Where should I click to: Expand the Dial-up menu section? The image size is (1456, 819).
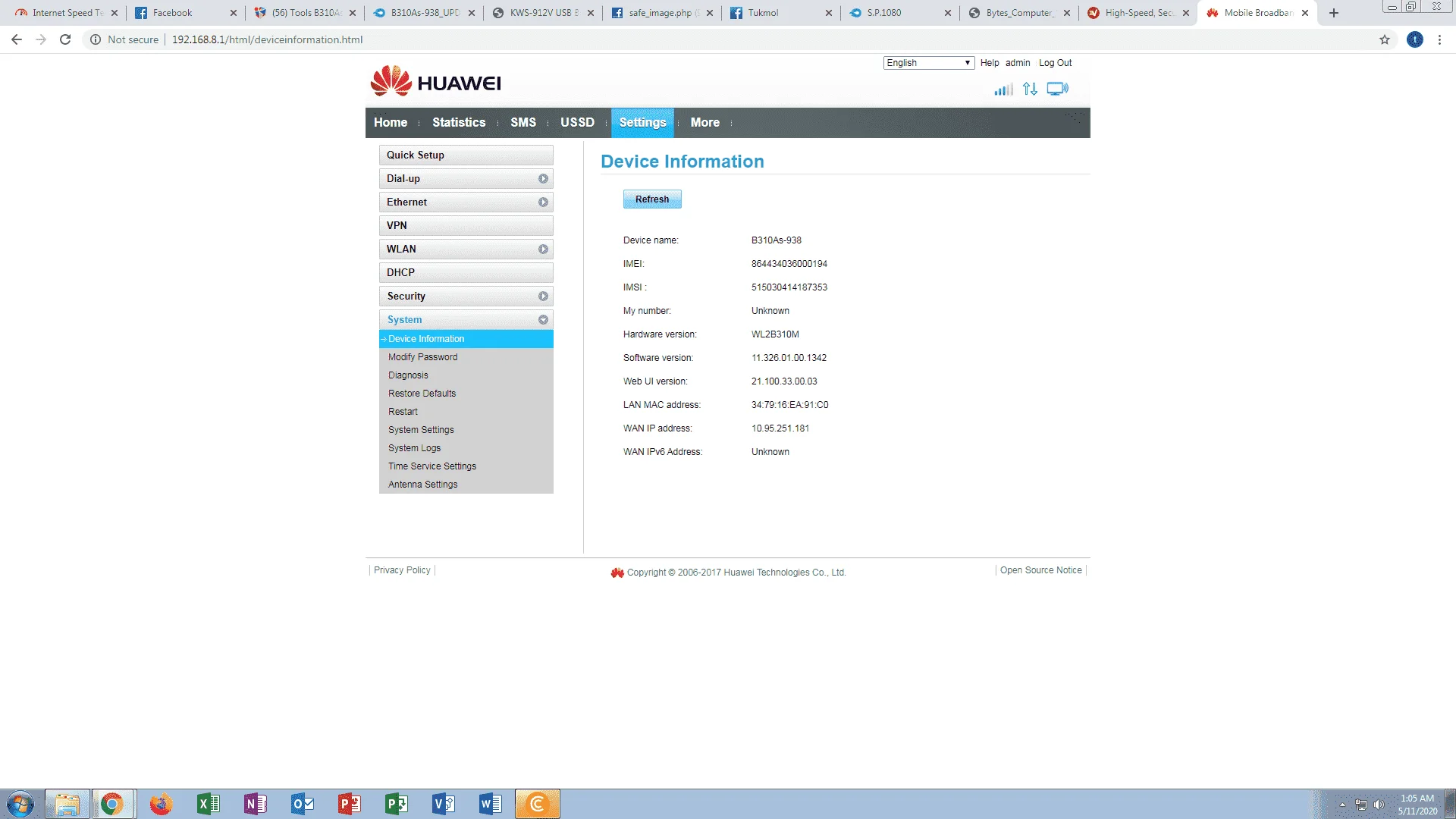point(466,179)
